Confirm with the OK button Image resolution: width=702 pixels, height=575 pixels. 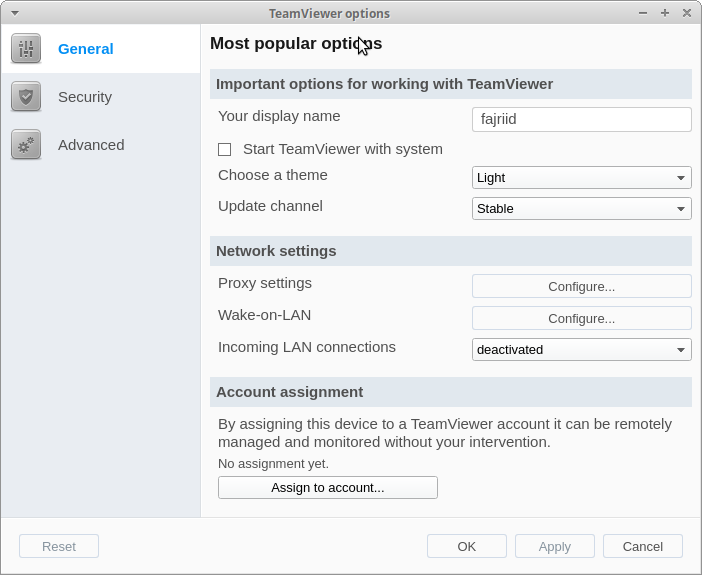coord(467,546)
